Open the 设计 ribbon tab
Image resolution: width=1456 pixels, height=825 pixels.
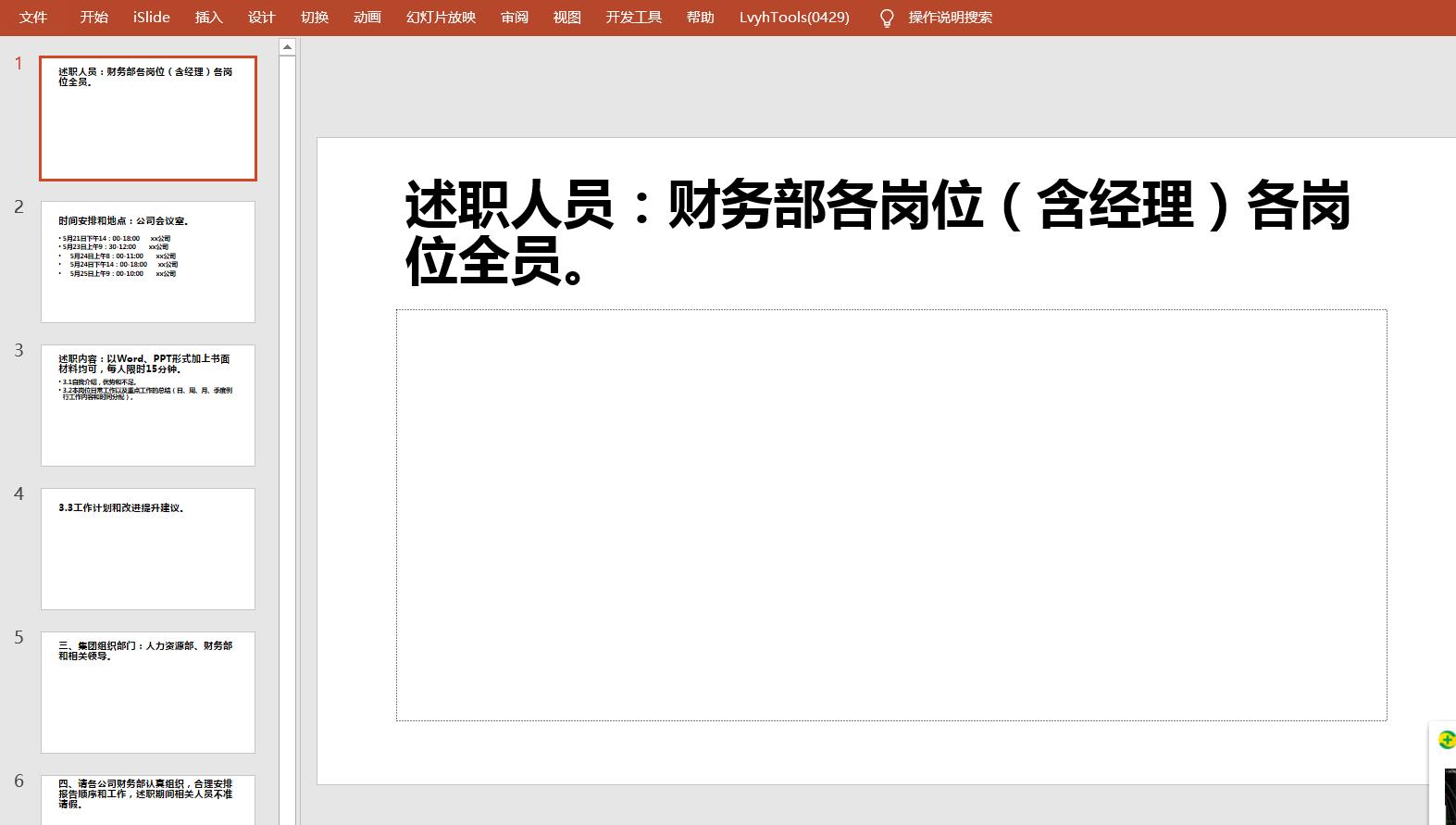coord(262,18)
